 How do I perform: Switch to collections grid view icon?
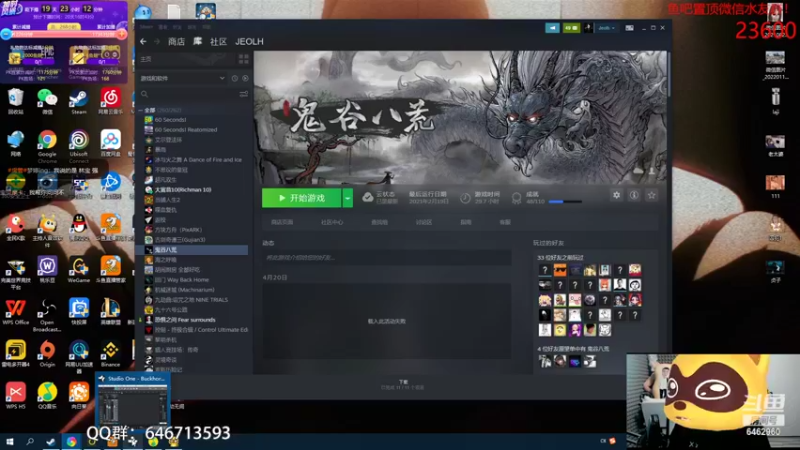click(243, 59)
